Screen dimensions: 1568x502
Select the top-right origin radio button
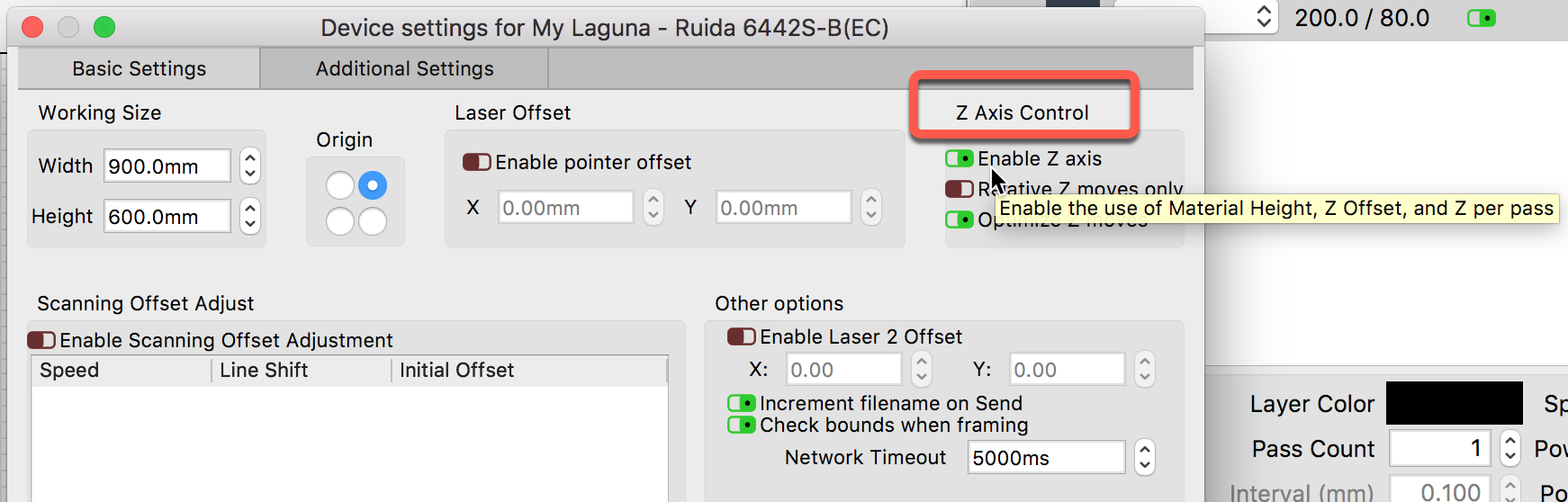pos(373,185)
